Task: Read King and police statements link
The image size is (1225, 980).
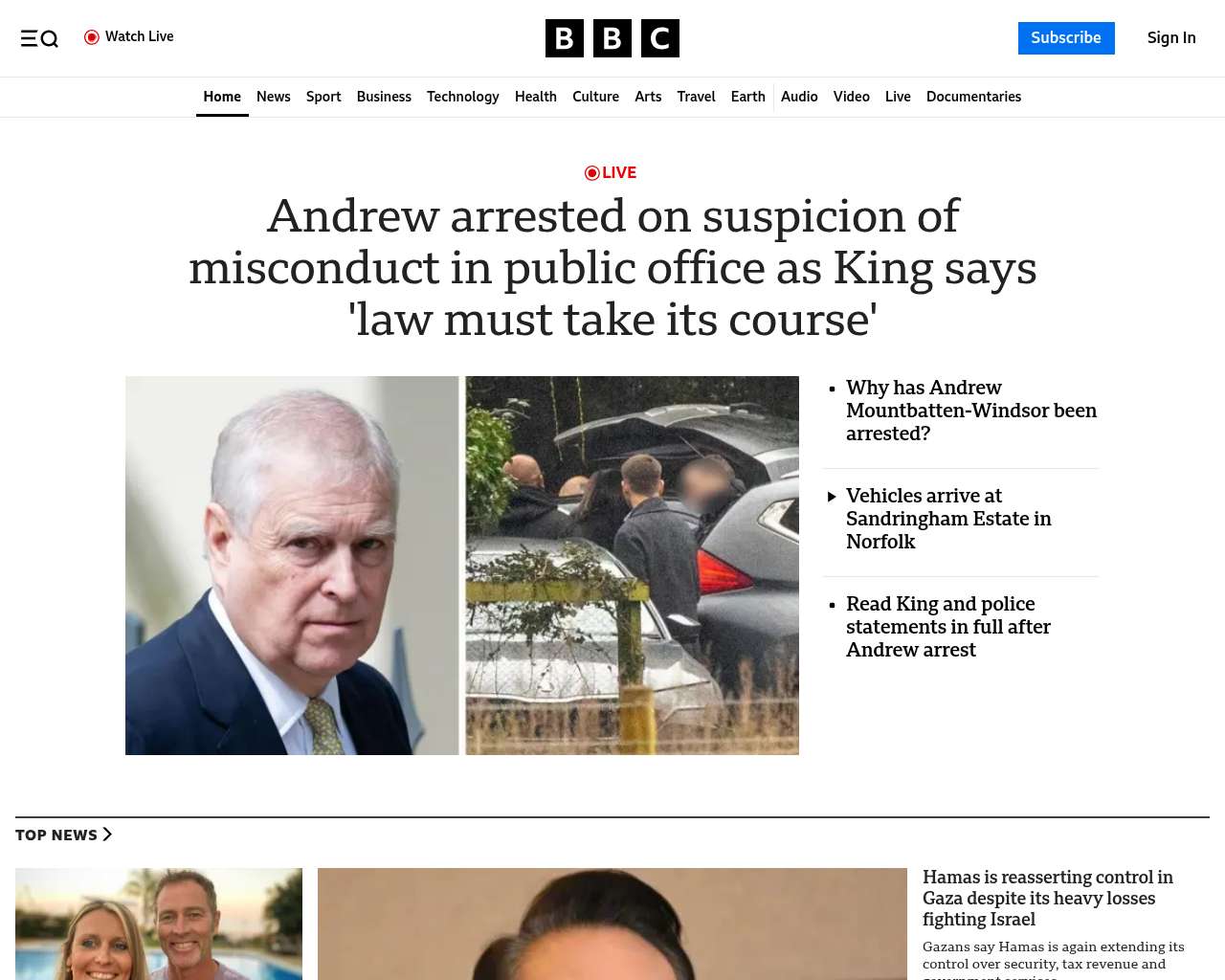Action: [948, 627]
